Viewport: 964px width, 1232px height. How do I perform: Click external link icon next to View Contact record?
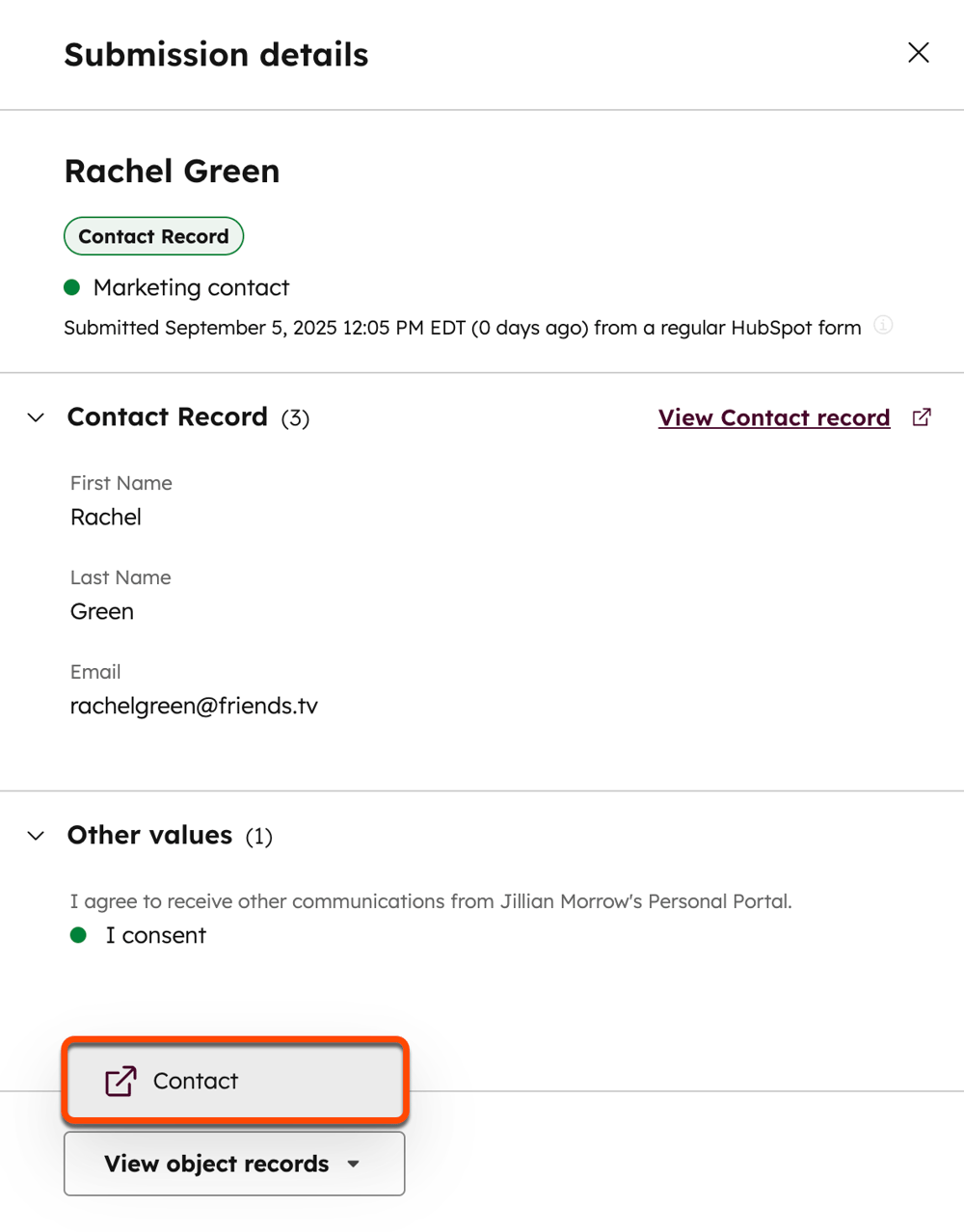922,417
